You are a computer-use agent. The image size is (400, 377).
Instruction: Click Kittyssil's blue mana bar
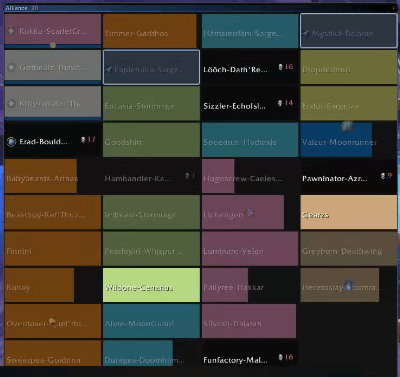pos(53,118)
